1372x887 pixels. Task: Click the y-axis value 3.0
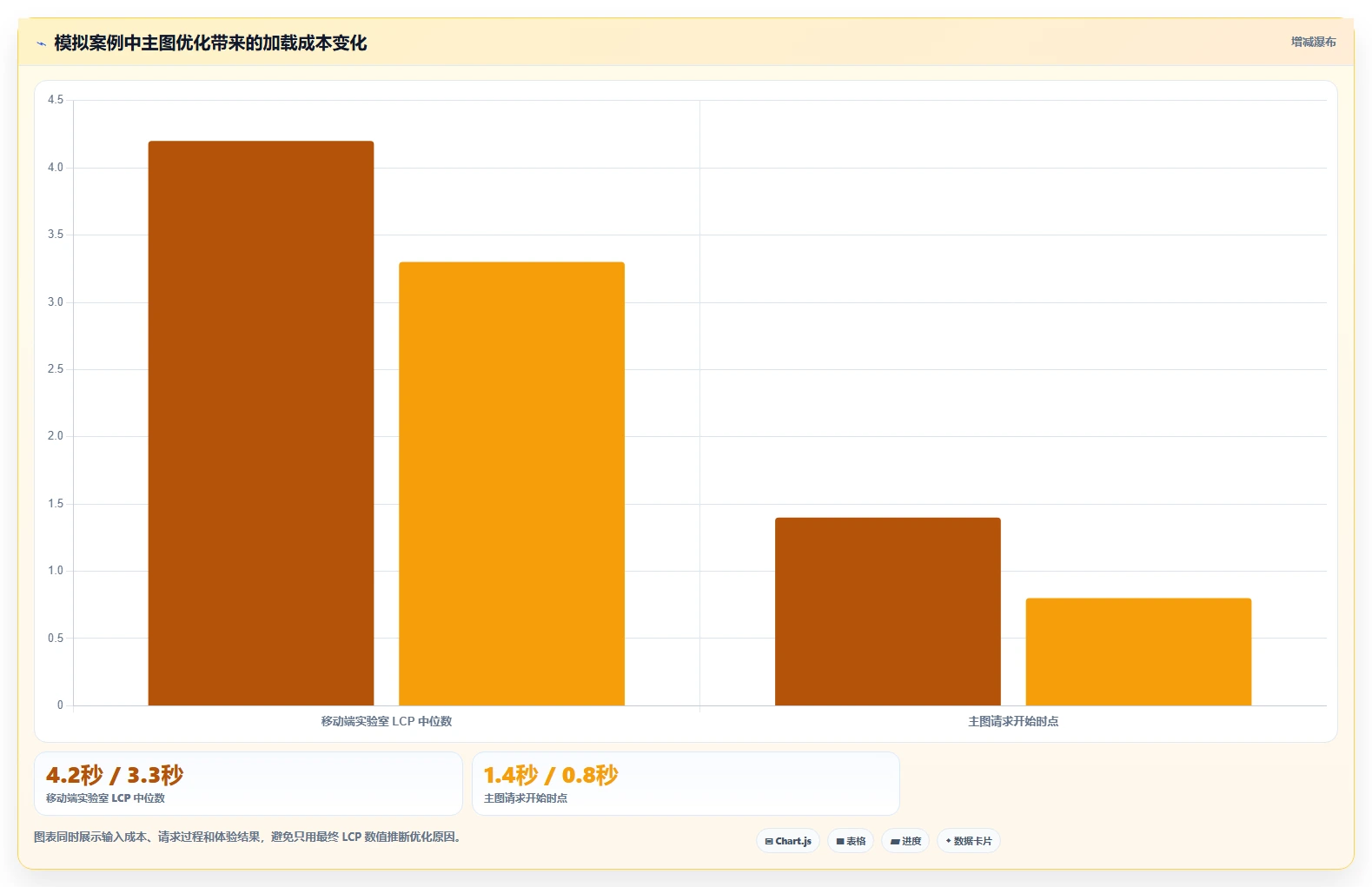[56, 302]
